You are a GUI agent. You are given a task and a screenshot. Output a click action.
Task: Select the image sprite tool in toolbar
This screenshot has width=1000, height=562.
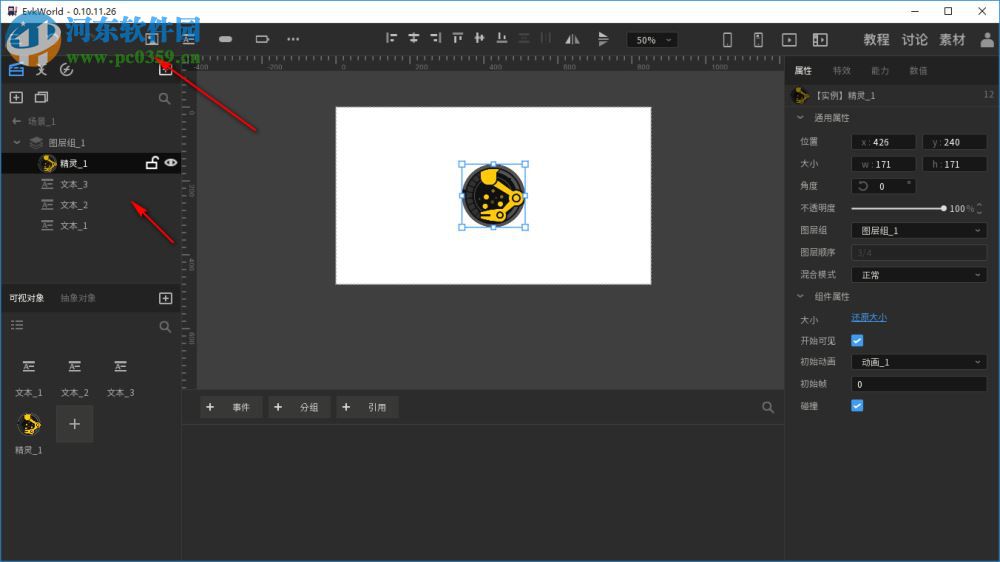pyautogui.click(x=152, y=39)
